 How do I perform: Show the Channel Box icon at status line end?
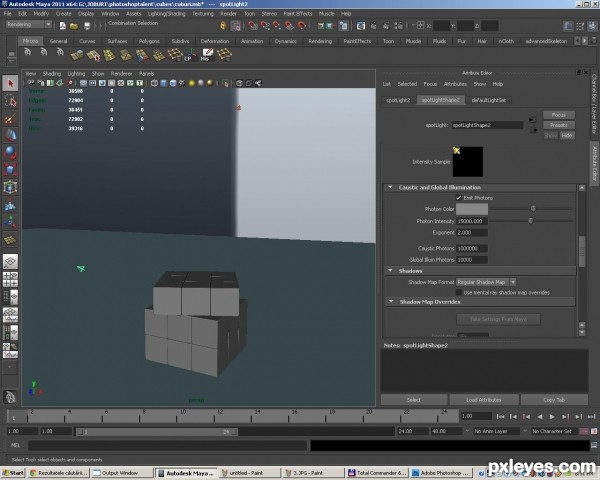pos(593,26)
